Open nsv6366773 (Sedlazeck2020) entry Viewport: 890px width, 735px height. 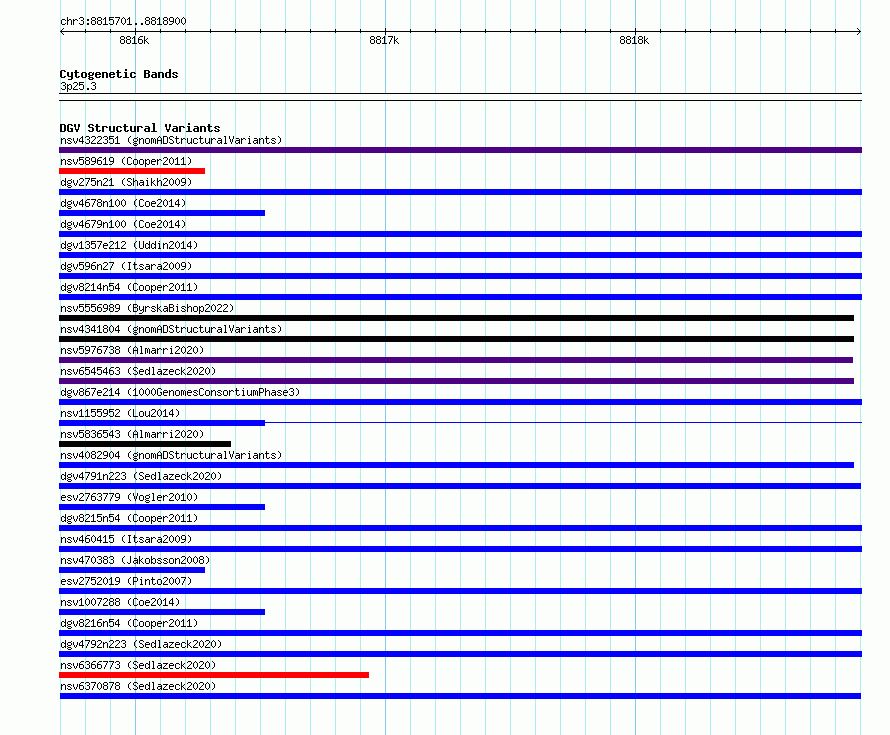click(x=138, y=665)
